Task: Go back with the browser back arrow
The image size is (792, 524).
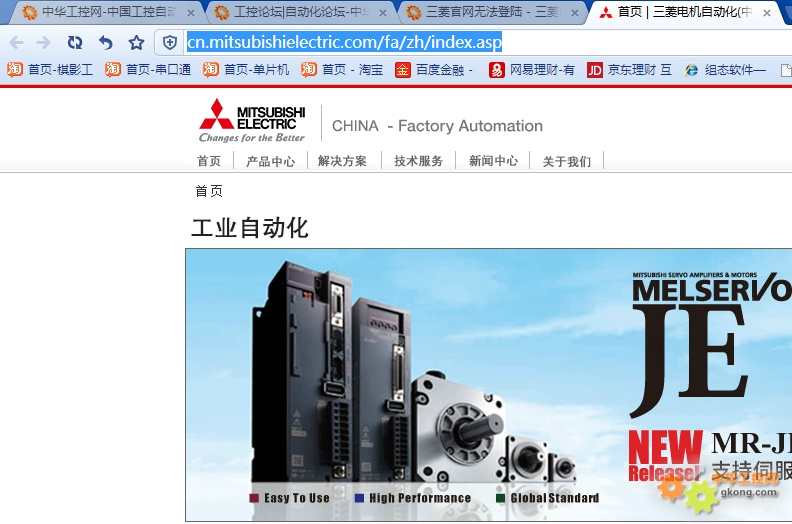Action: pos(16,42)
